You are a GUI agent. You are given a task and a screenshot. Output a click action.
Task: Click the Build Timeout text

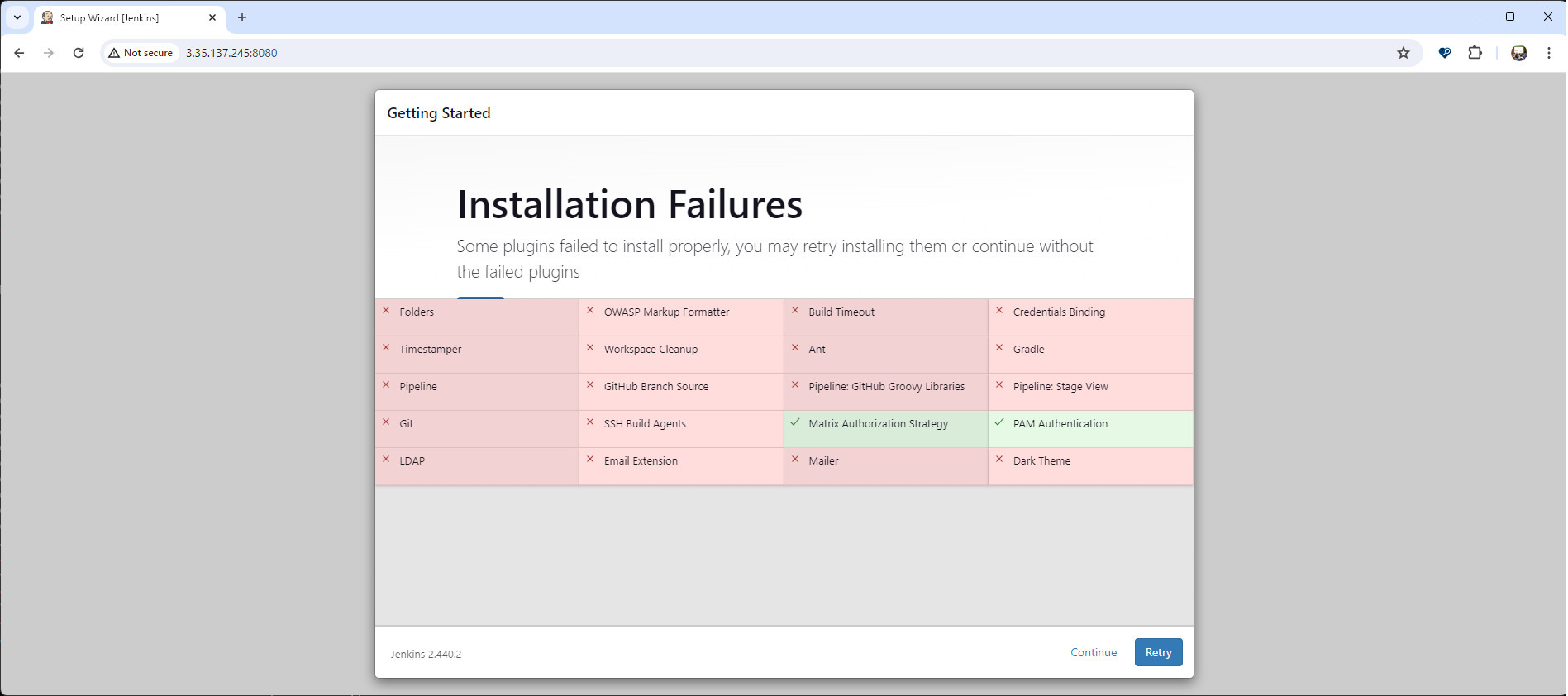click(841, 312)
